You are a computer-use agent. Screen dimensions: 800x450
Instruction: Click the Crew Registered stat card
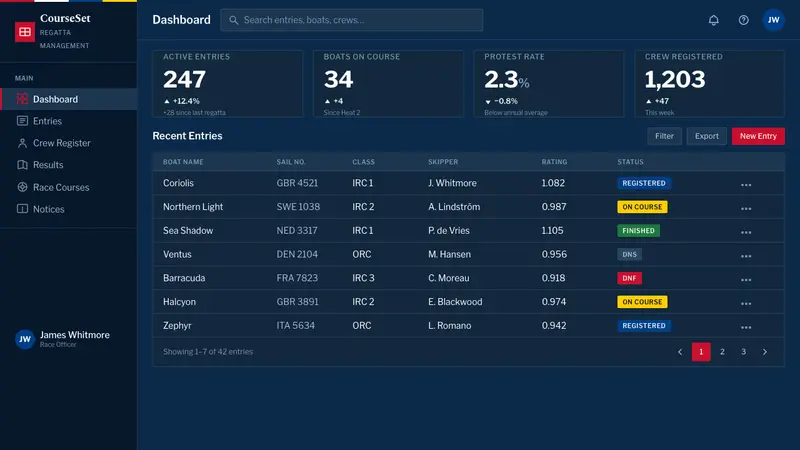coord(710,84)
